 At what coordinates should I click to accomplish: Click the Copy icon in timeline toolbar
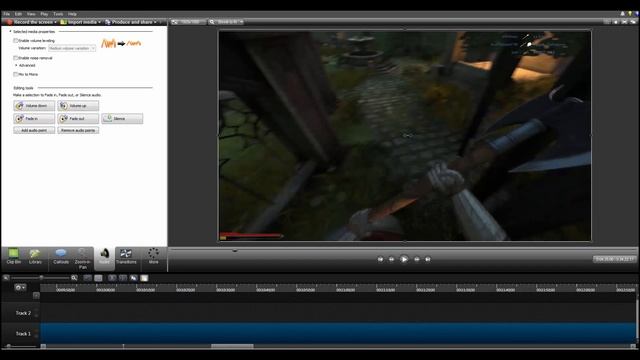133,278
